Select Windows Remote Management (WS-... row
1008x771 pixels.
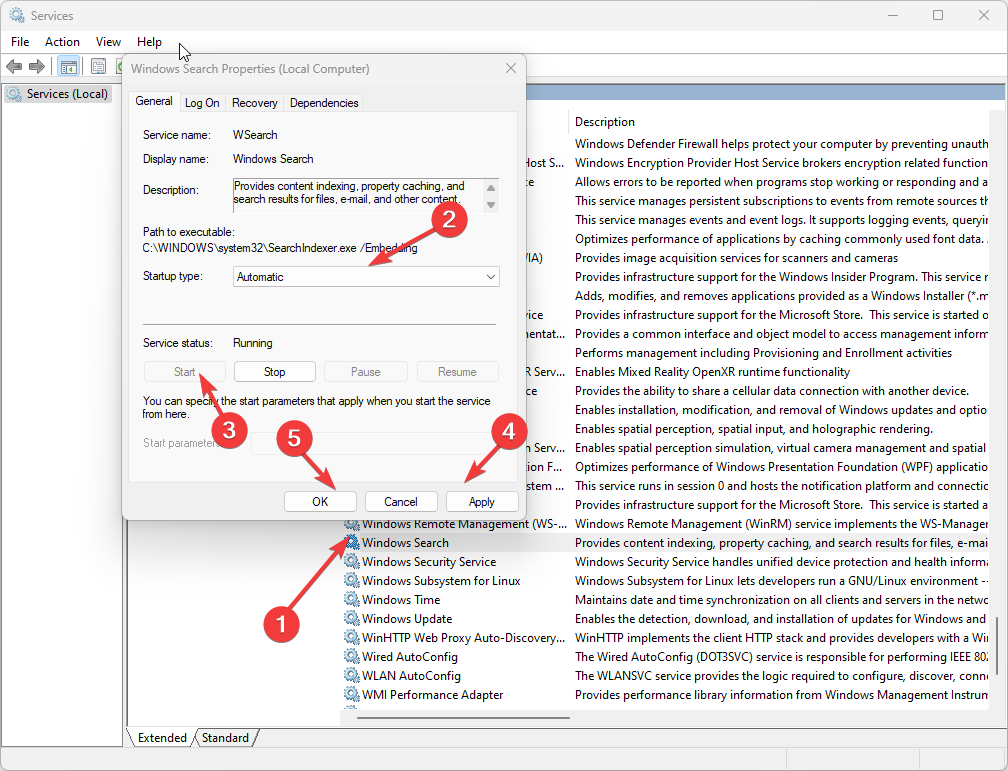pos(665,524)
